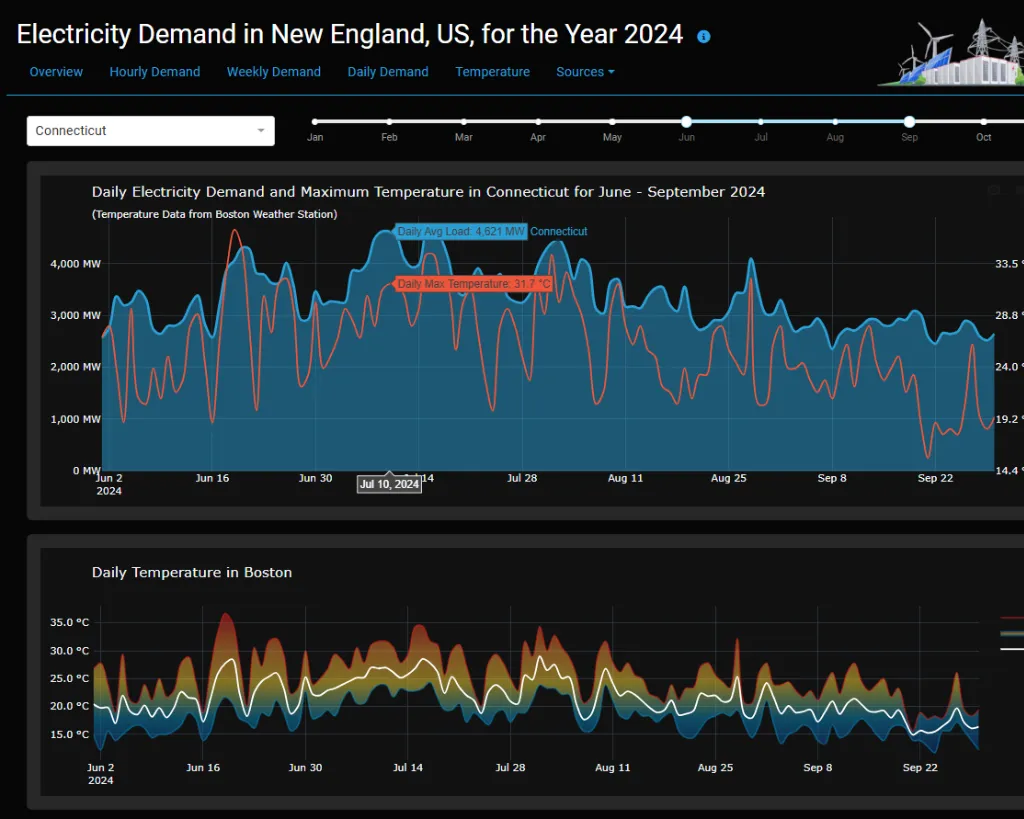This screenshot has height=819, width=1024.
Task: Open the Daily Demand page
Action: point(387,72)
